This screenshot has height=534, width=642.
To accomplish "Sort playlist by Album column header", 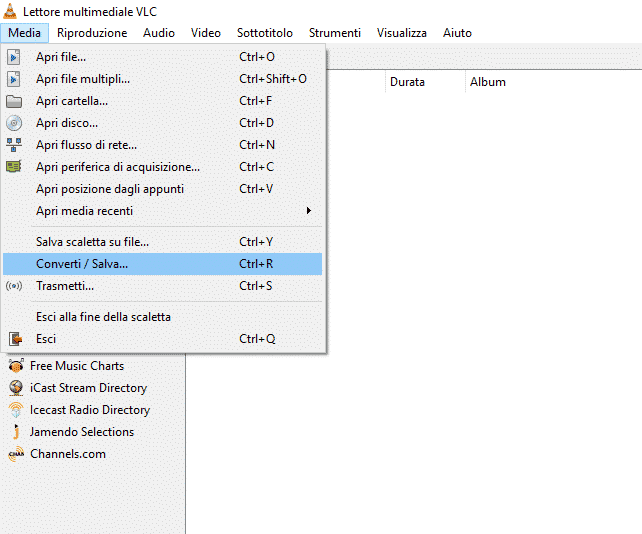I will pos(488,82).
